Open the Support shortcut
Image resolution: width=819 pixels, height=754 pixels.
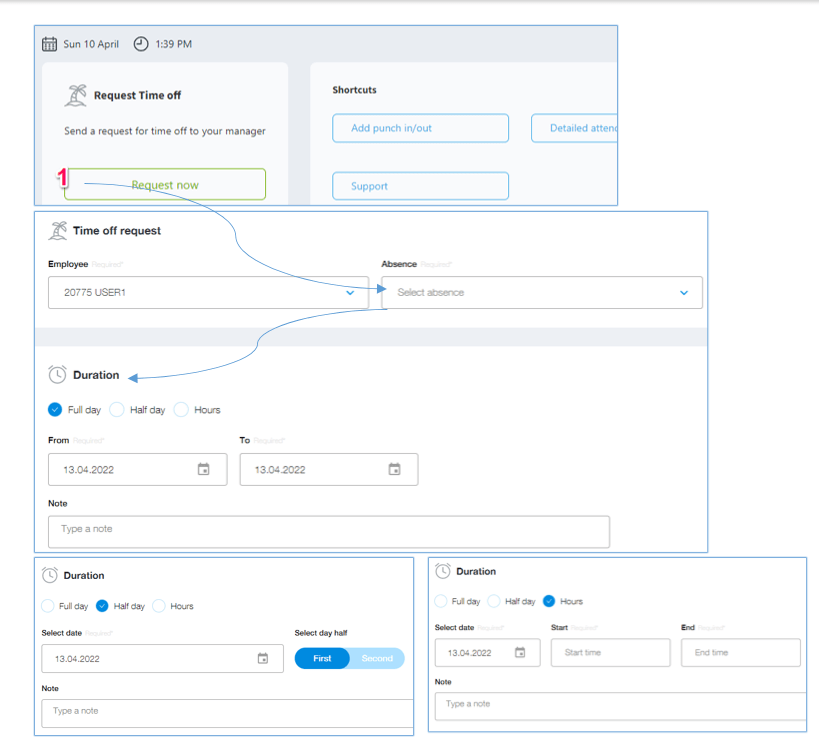pos(420,186)
